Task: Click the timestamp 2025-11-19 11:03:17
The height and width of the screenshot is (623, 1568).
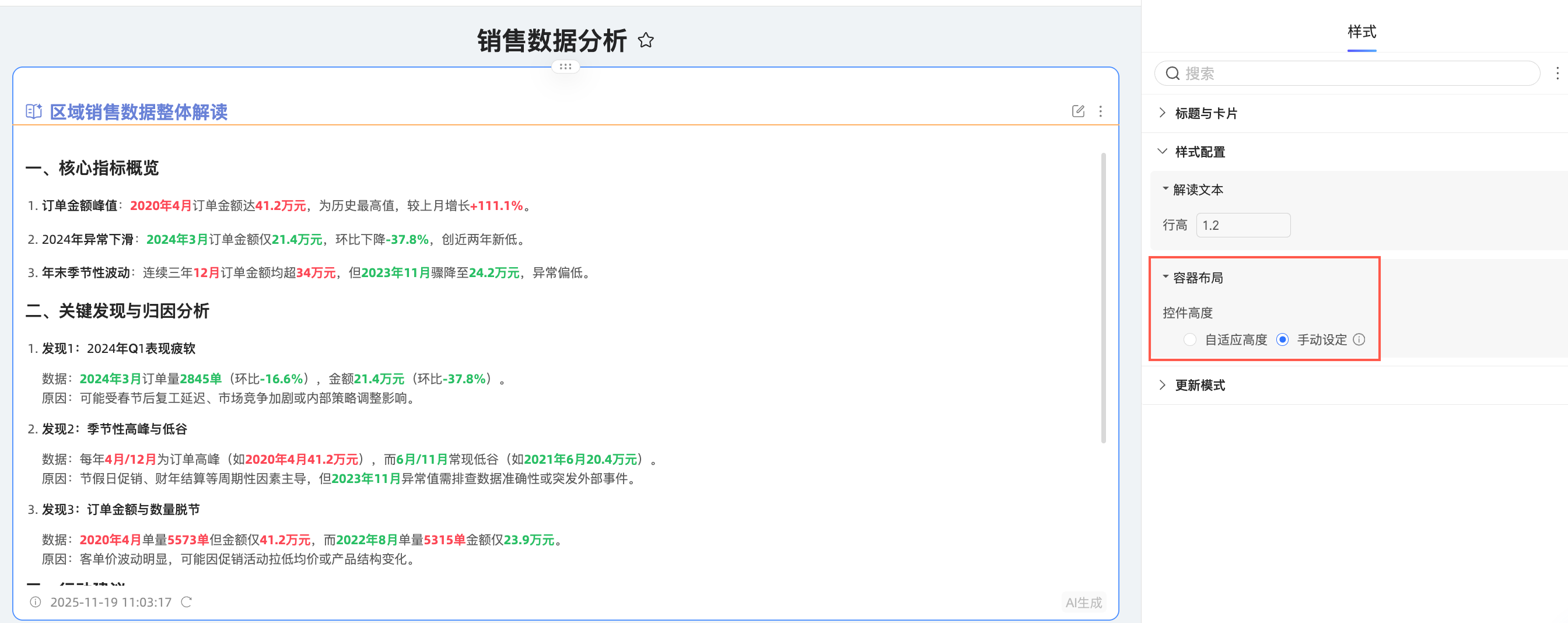Action: click(x=111, y=603)
